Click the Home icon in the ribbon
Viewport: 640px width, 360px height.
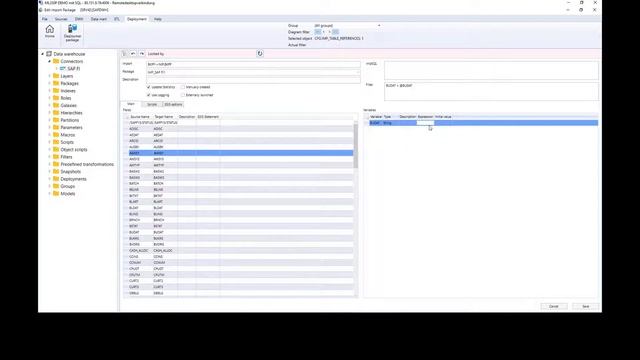[49, 29]
